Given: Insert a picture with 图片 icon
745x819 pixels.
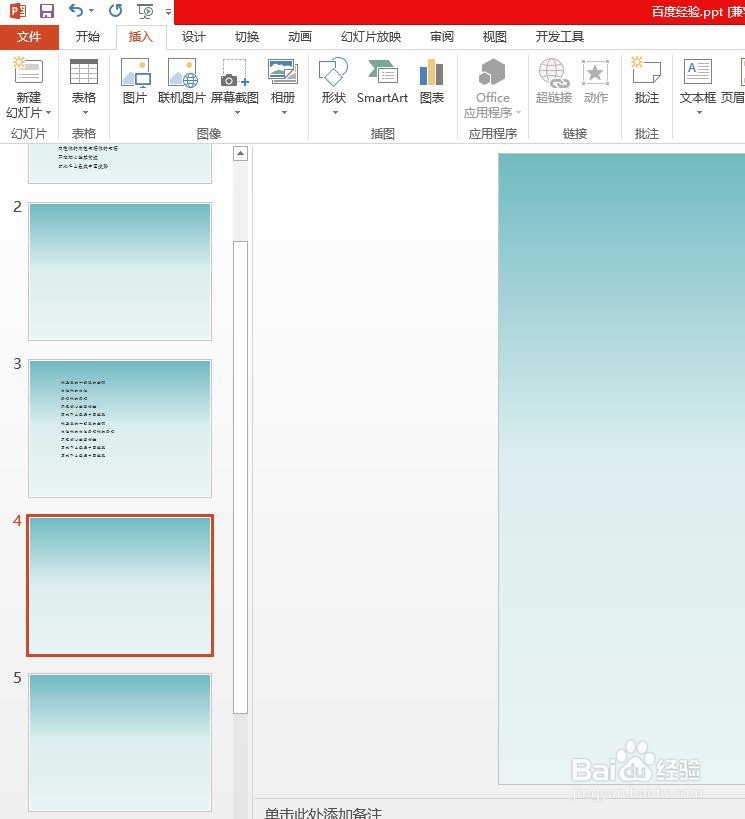Looking at the screenshot, I should (x=135, y=73).
